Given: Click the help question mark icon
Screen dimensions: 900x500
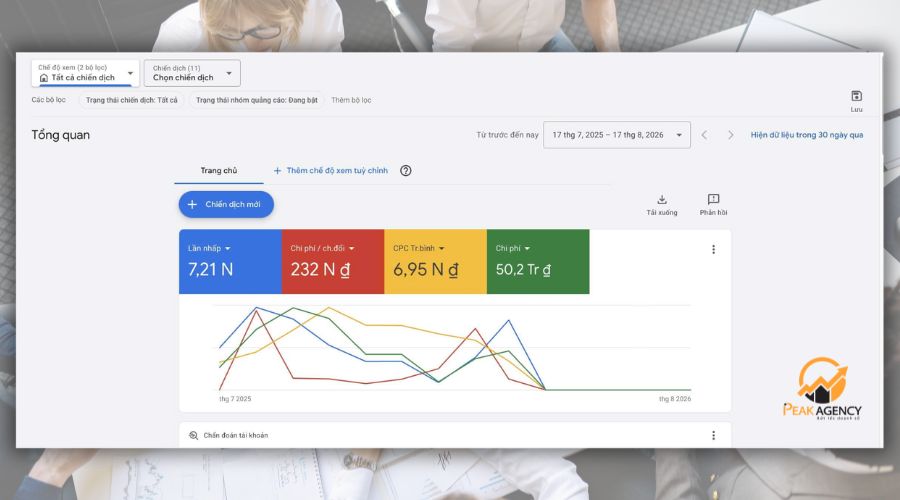Looking at the screenshot, I should [406, 170].
